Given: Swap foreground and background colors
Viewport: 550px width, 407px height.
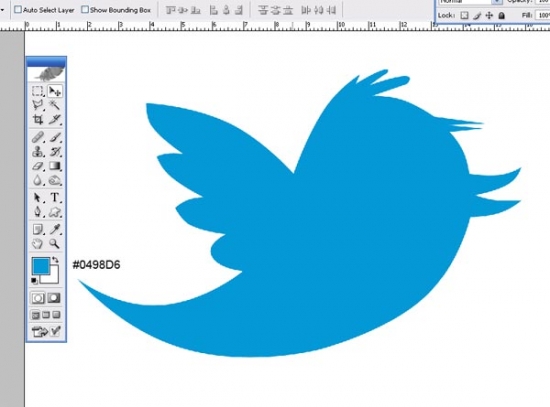Looking at the screenshot, I should (x=55, y=260).
